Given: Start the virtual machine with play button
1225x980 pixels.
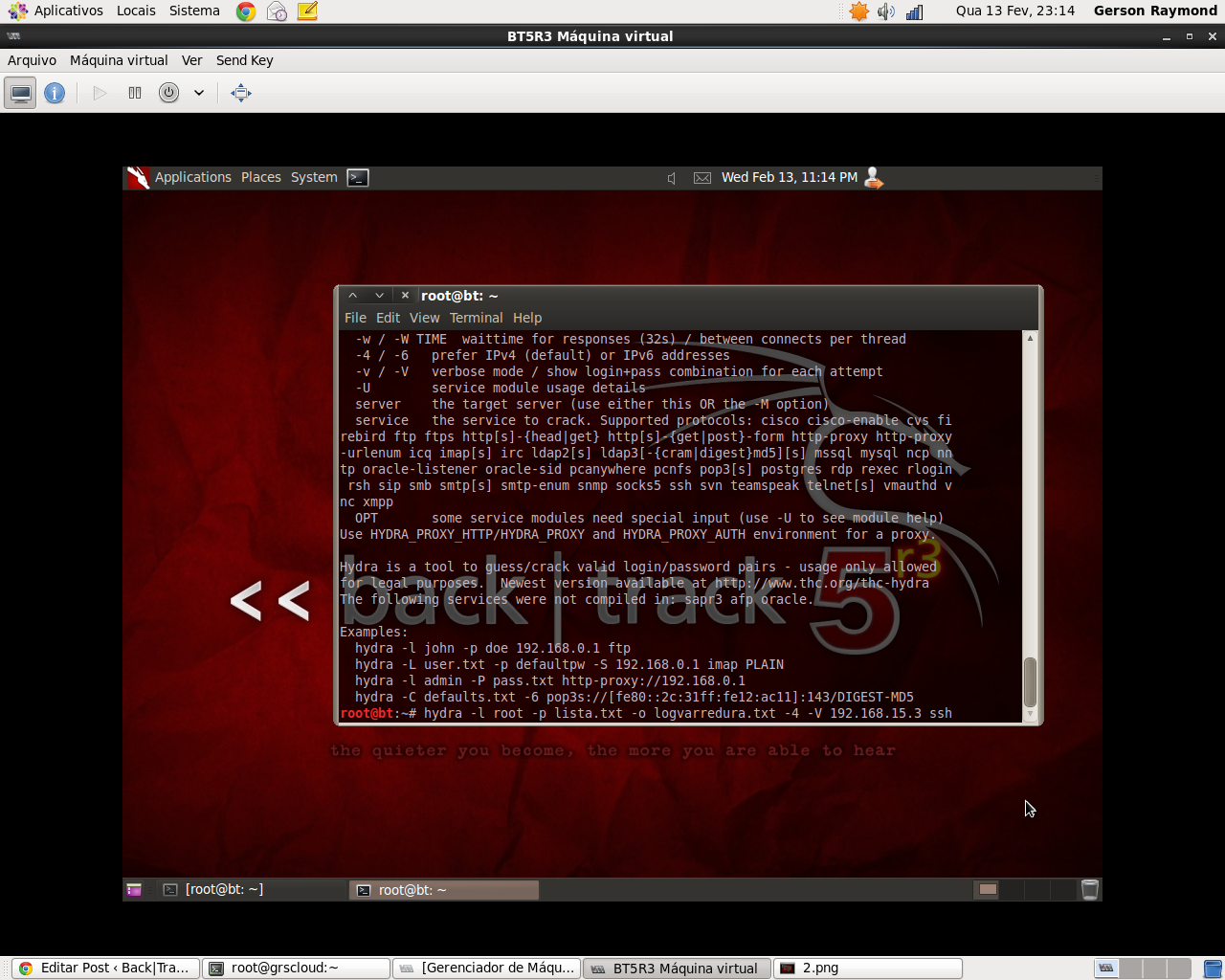Looking at the screenshot, I should click(100, 93).
